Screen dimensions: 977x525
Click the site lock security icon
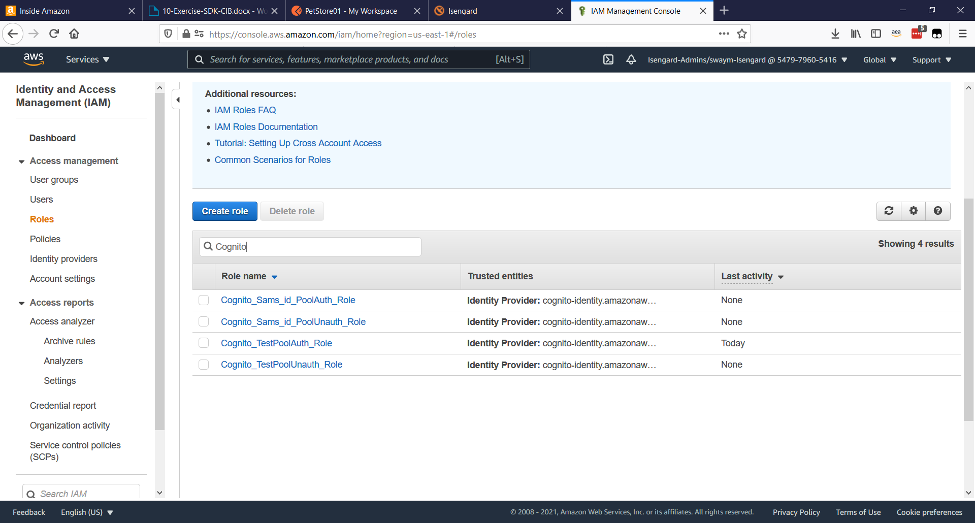(x=186, y=34)
